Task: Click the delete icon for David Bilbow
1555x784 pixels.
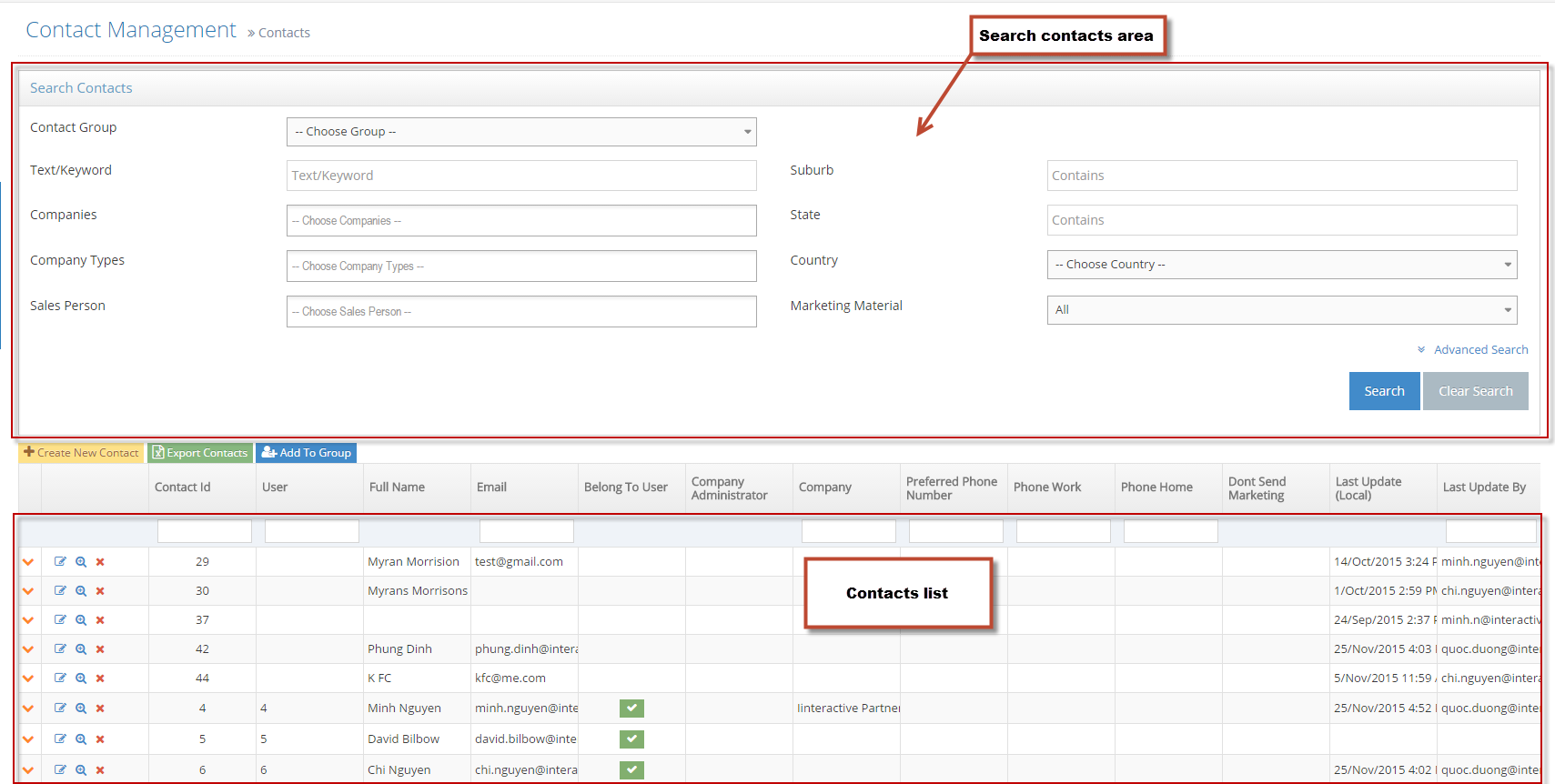Action: (100, 739)
